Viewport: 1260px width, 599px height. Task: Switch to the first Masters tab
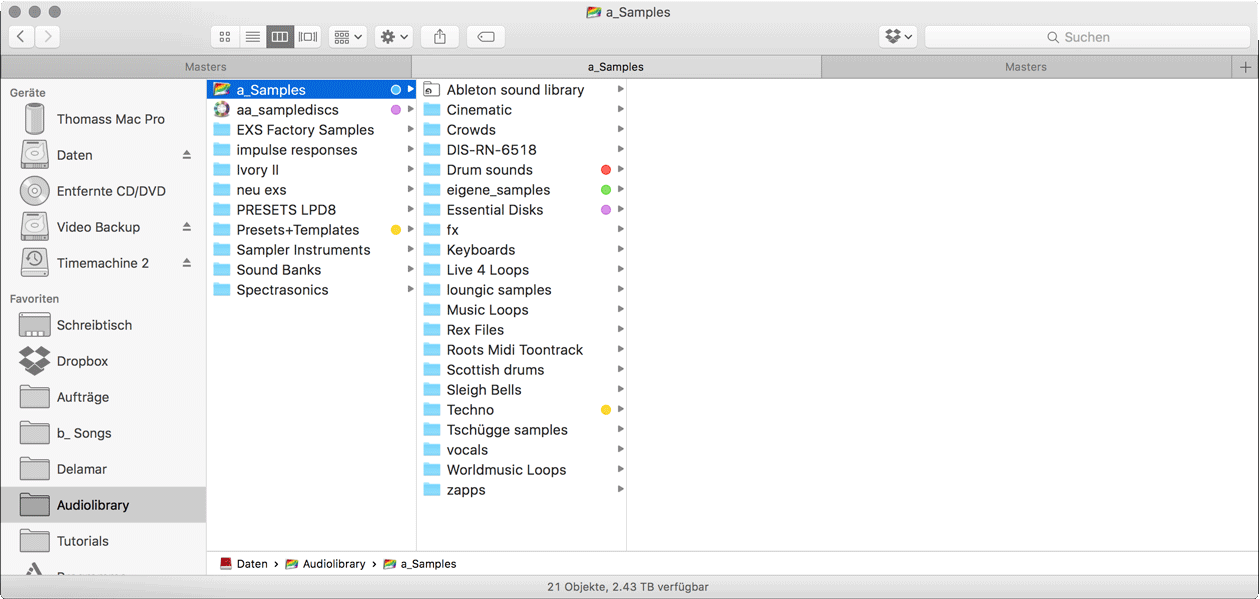[x=206, y=67]
